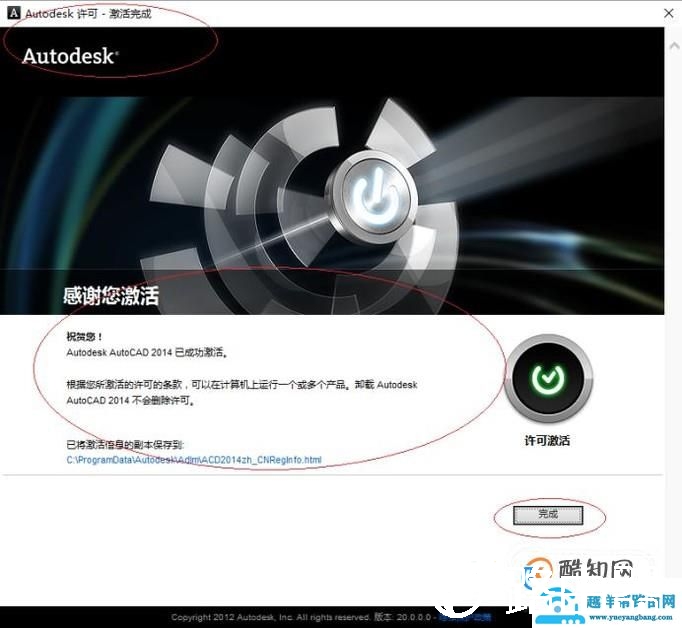The height and width of the screenshot is (628, 682).
Task: Click the 感谢您激活 heading text
Action: pos(111,296)
